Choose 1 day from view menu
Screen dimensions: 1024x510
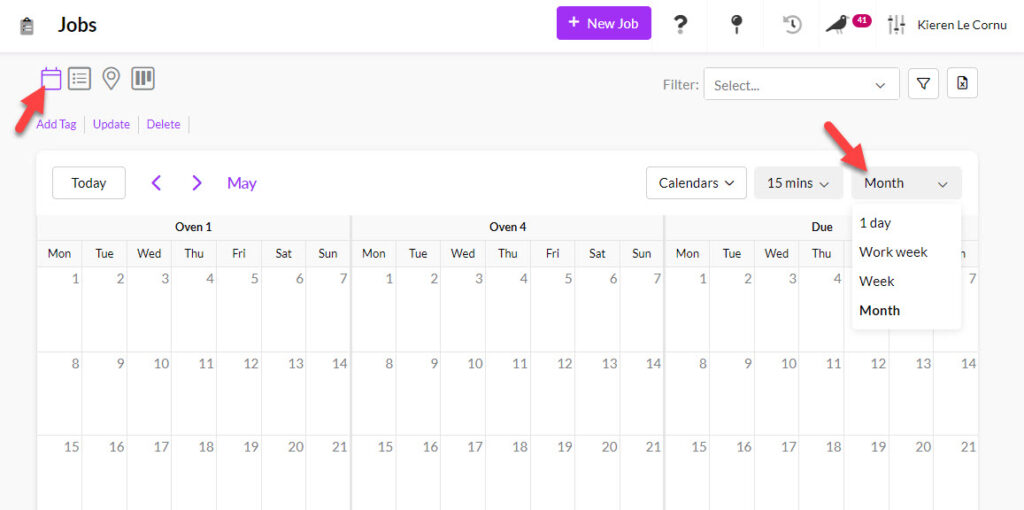[x=875, y=223]
